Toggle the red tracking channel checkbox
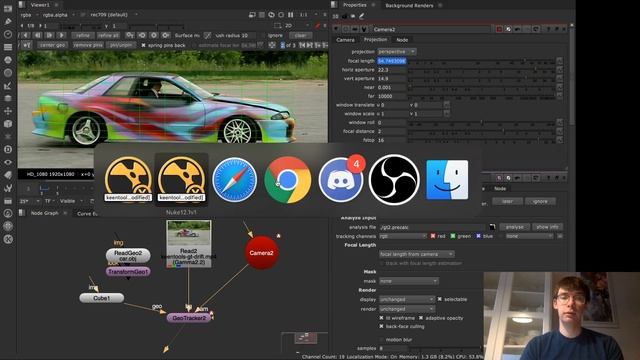The width and height of the screenshot is (640, 360). click(433, 236)
